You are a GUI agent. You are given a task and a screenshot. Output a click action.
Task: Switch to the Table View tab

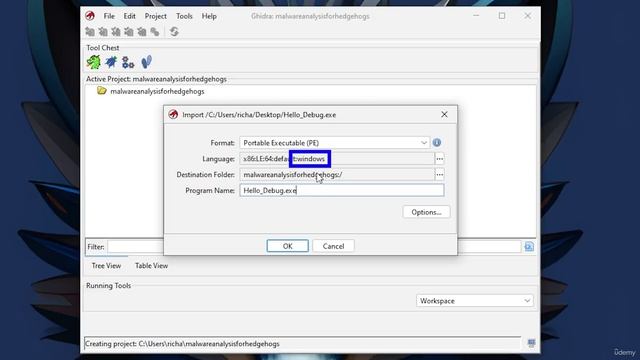click(x=151, y=265)
